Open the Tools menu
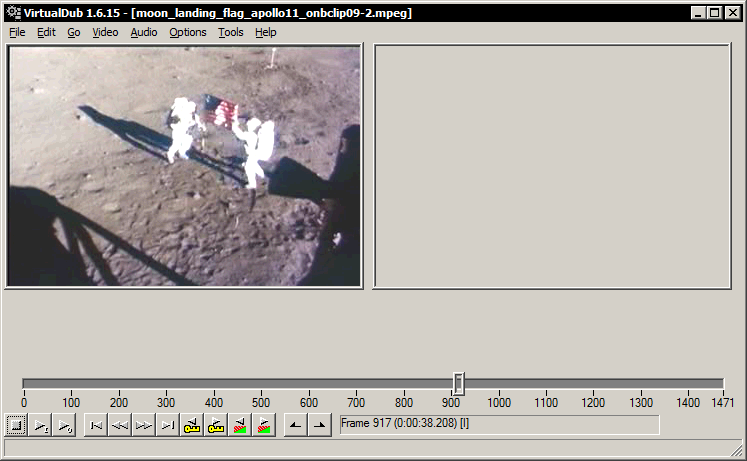The height and width of the screenshot is (461, 747). tap(230, 32)
